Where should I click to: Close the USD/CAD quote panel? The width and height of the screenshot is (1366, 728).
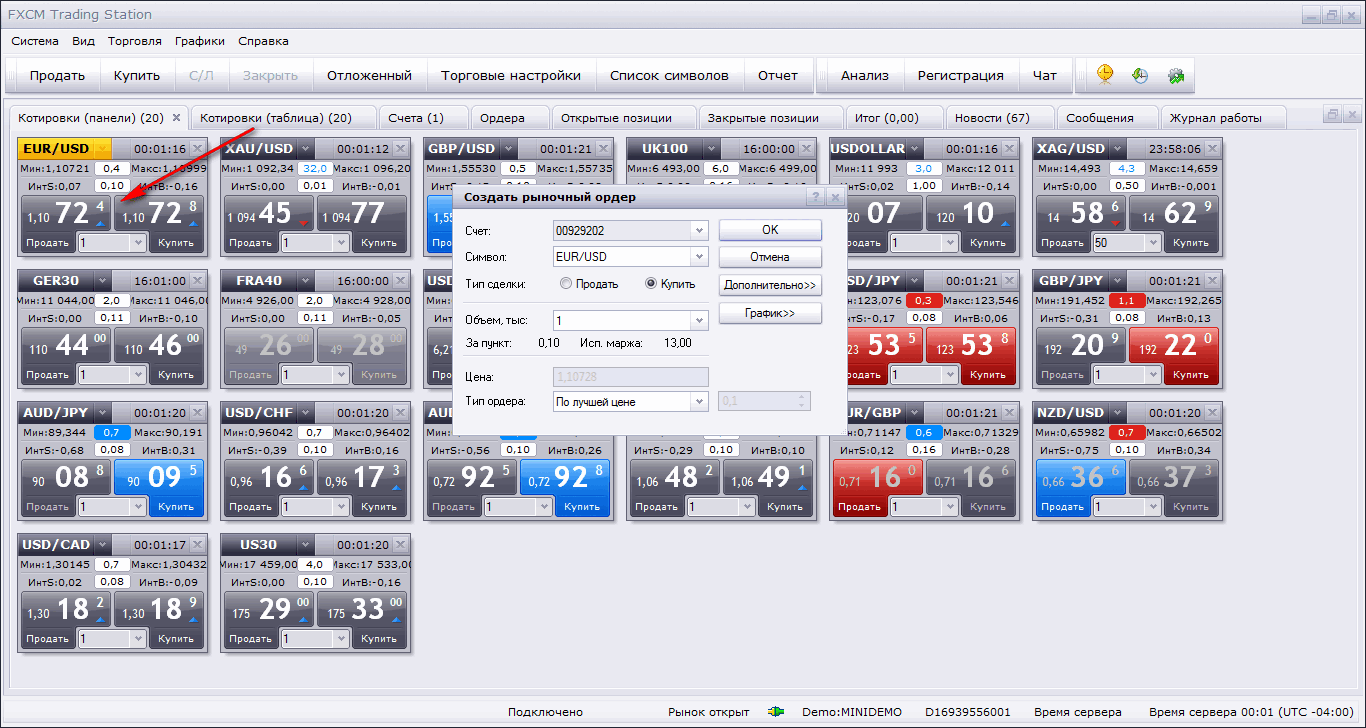tap(197, 545)
